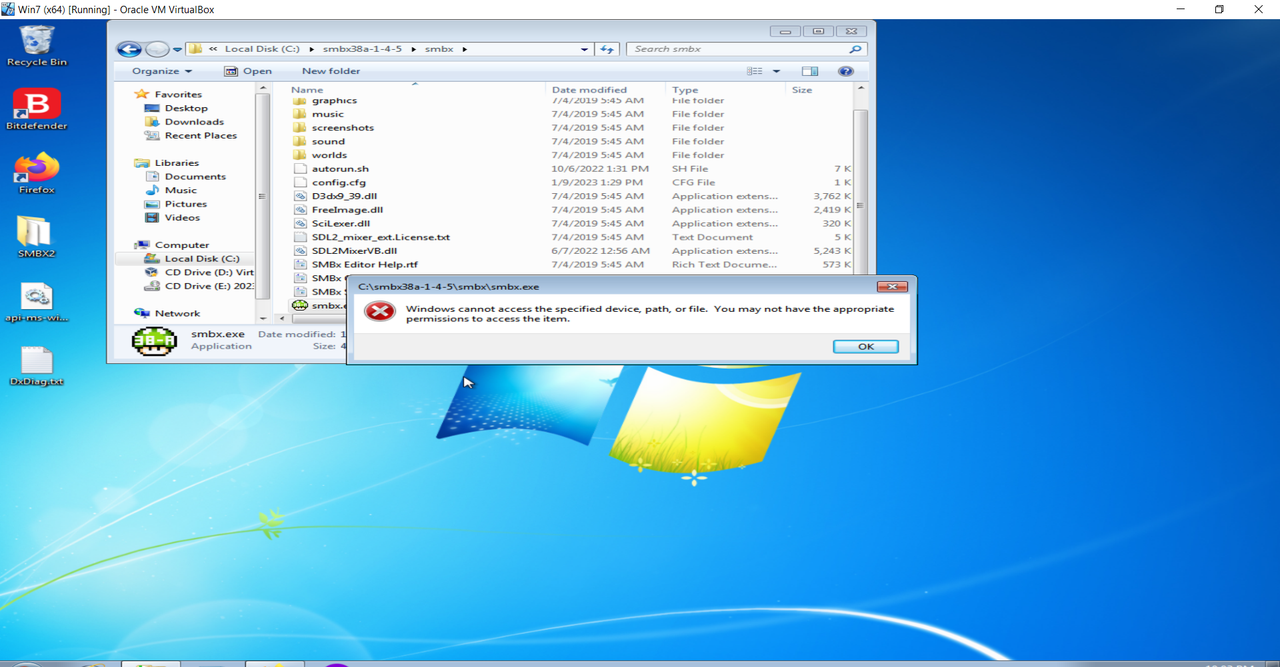Launch Firefox desktop shortcut
Image resolution: width=1280 pixels, height=667 pixels.
[37, 174]
